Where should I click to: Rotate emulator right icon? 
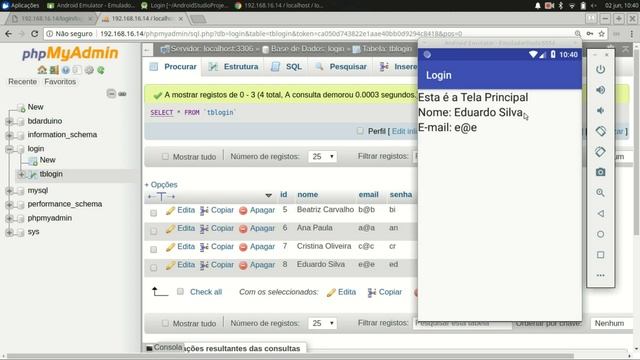tap(600, 151)
